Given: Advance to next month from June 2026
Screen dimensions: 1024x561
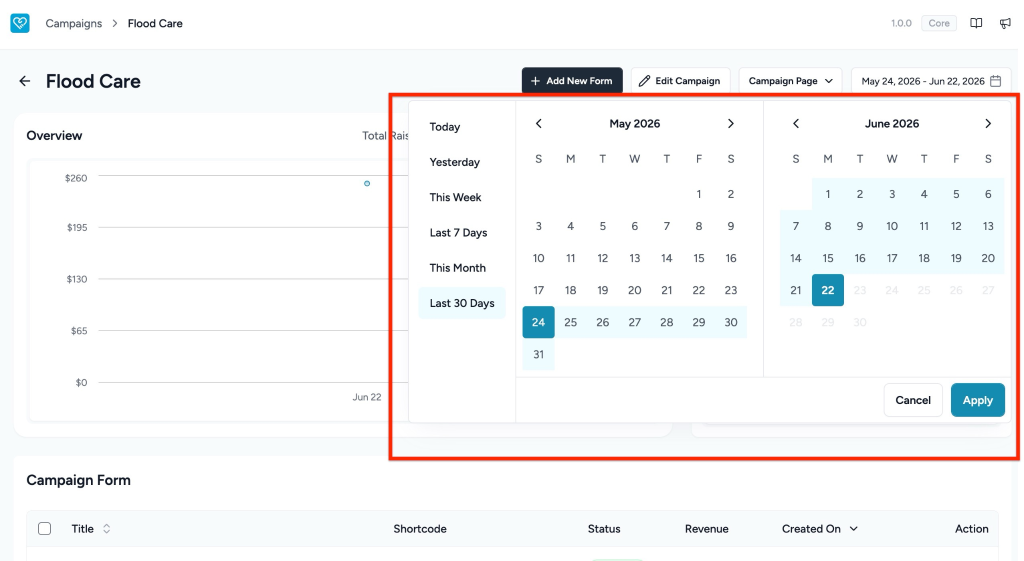Looking at the screenshot, I should pyautogui.click(x=988, y=123).
